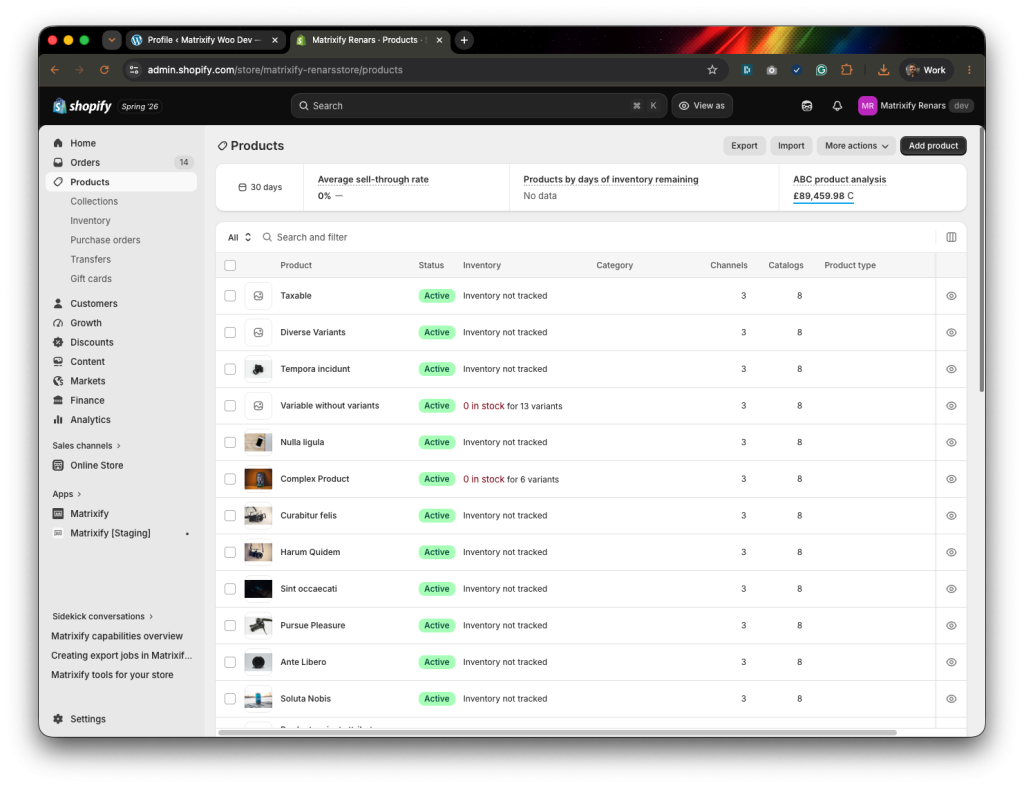Screen dimensions: 1024x788
Task: Click the Grammarly extension icon
Action: 821,70
